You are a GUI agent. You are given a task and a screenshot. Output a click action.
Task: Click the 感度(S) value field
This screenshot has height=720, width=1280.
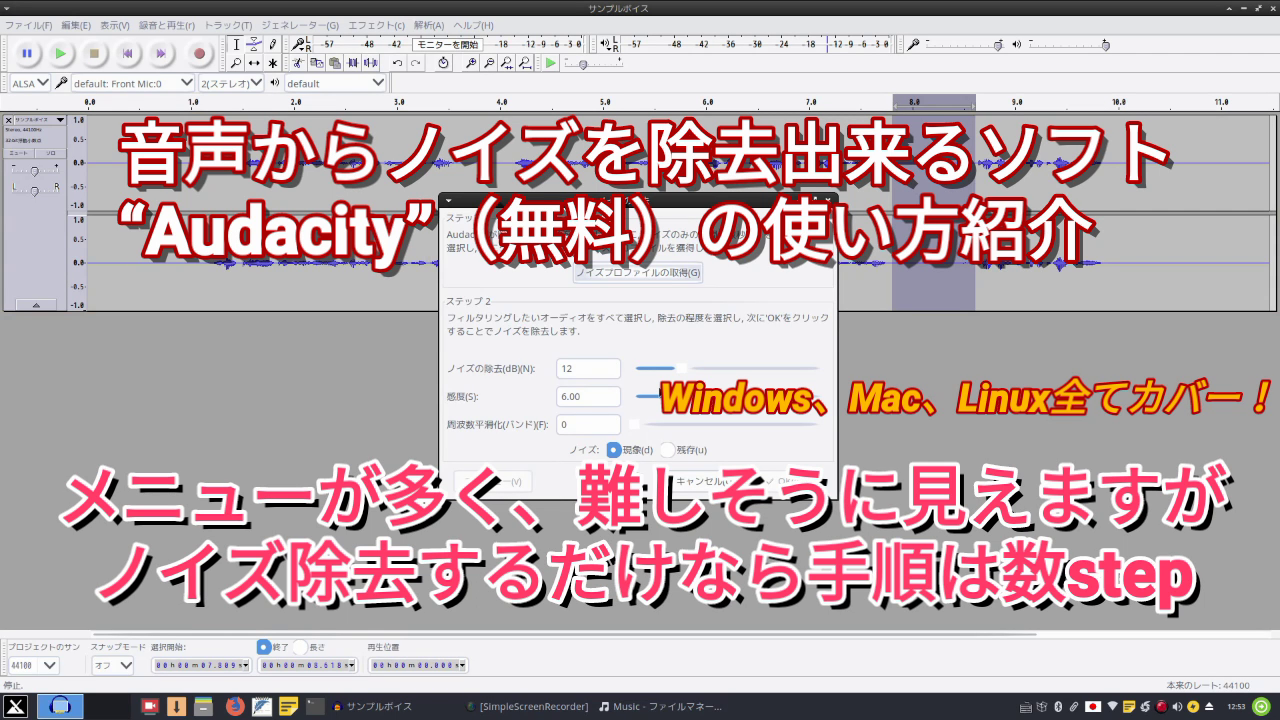tap(588, 396)
